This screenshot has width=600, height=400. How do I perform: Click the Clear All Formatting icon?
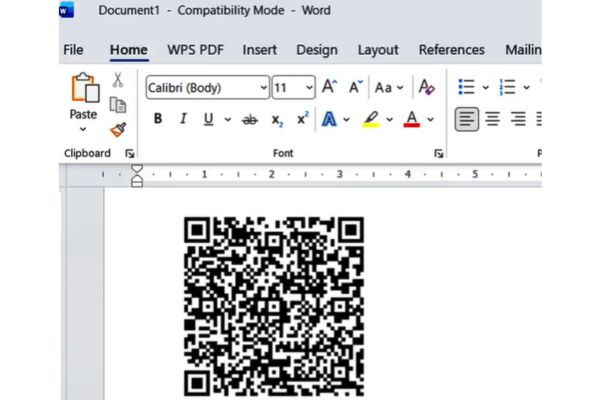click(426, 87)
